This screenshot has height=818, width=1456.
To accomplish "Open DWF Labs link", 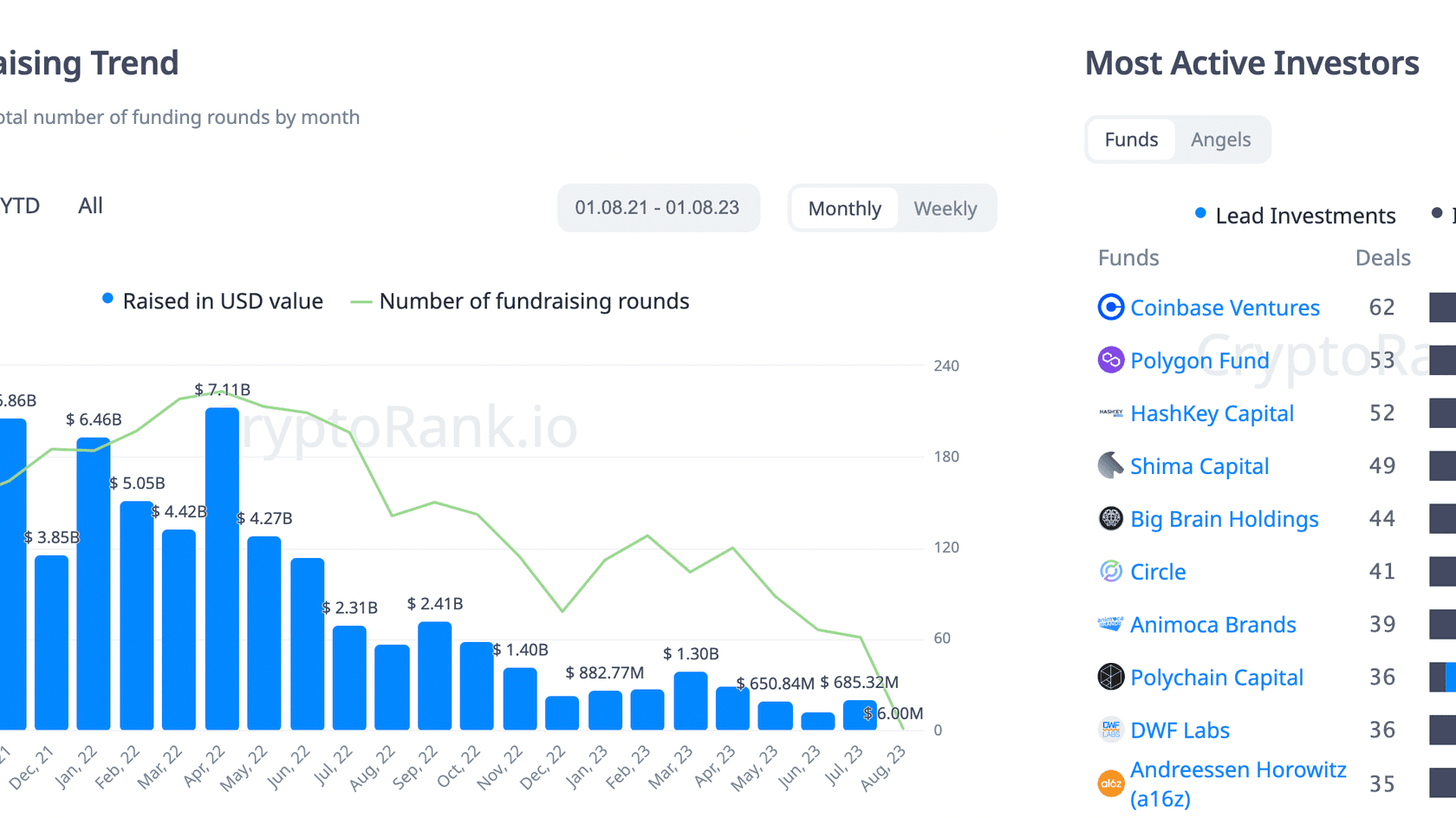I will 1180,730.
